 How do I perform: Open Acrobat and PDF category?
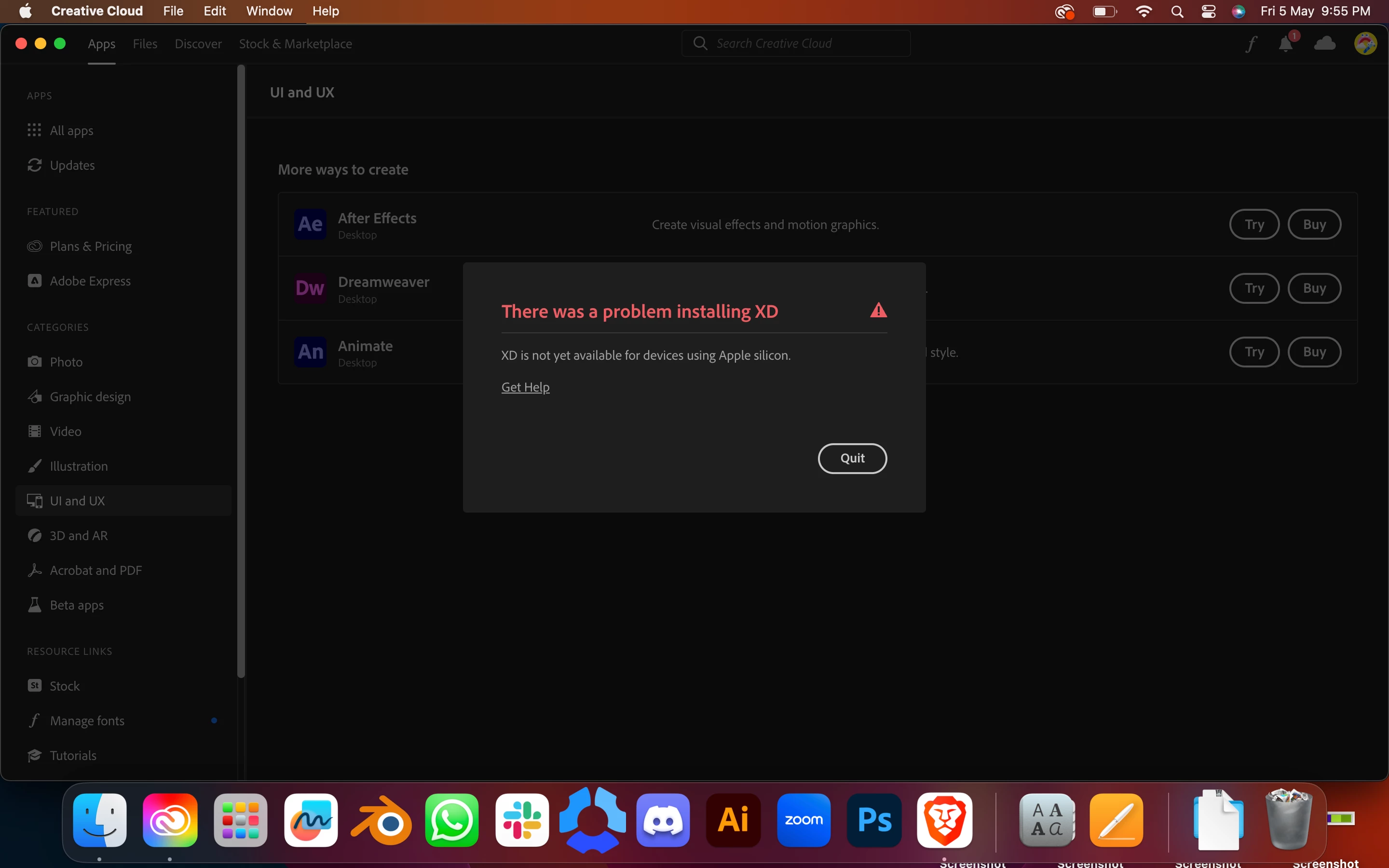(x=95, y=570)
